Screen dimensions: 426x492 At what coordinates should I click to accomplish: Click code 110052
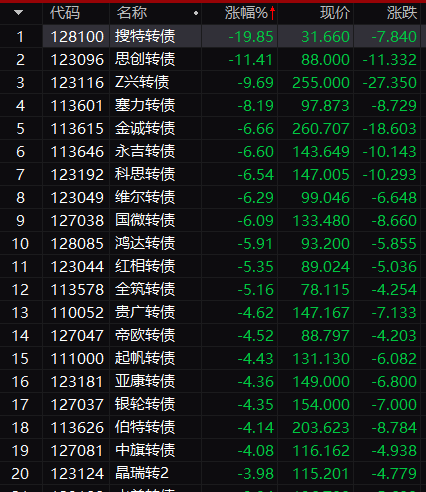pyautogui.click(x=77, y=313)
